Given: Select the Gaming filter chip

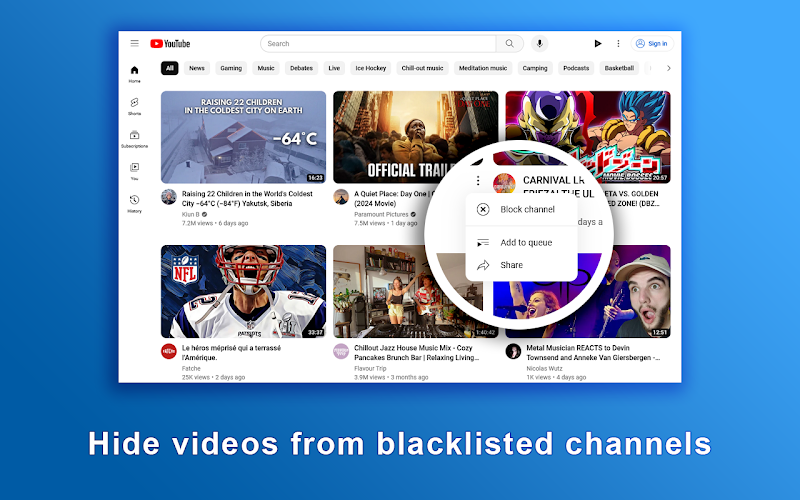Looking at the screenshot, I should (x=231, y=68).
